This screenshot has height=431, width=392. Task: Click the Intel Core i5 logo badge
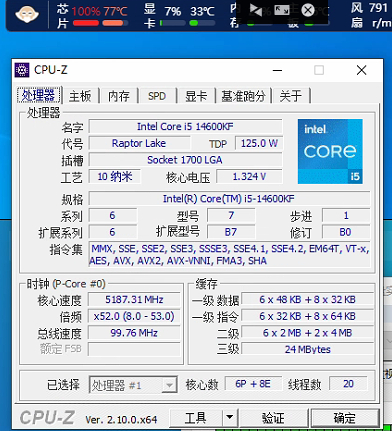[330, 151]
